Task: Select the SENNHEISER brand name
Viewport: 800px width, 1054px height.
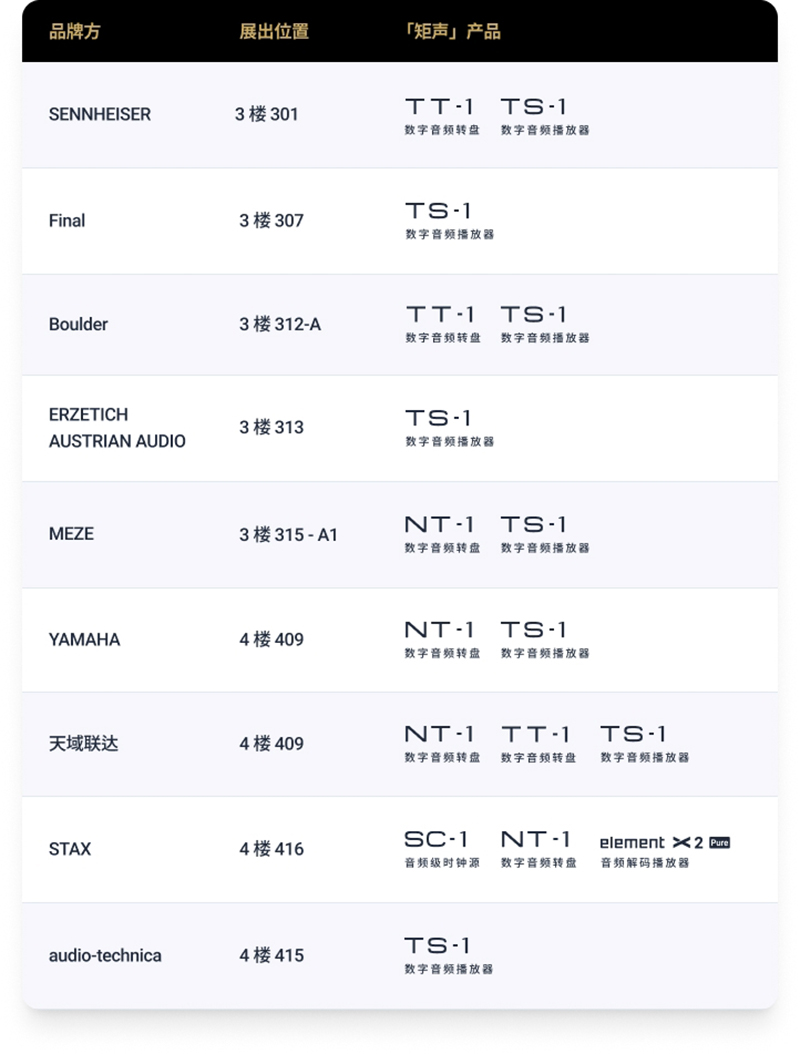Action: 100,114
